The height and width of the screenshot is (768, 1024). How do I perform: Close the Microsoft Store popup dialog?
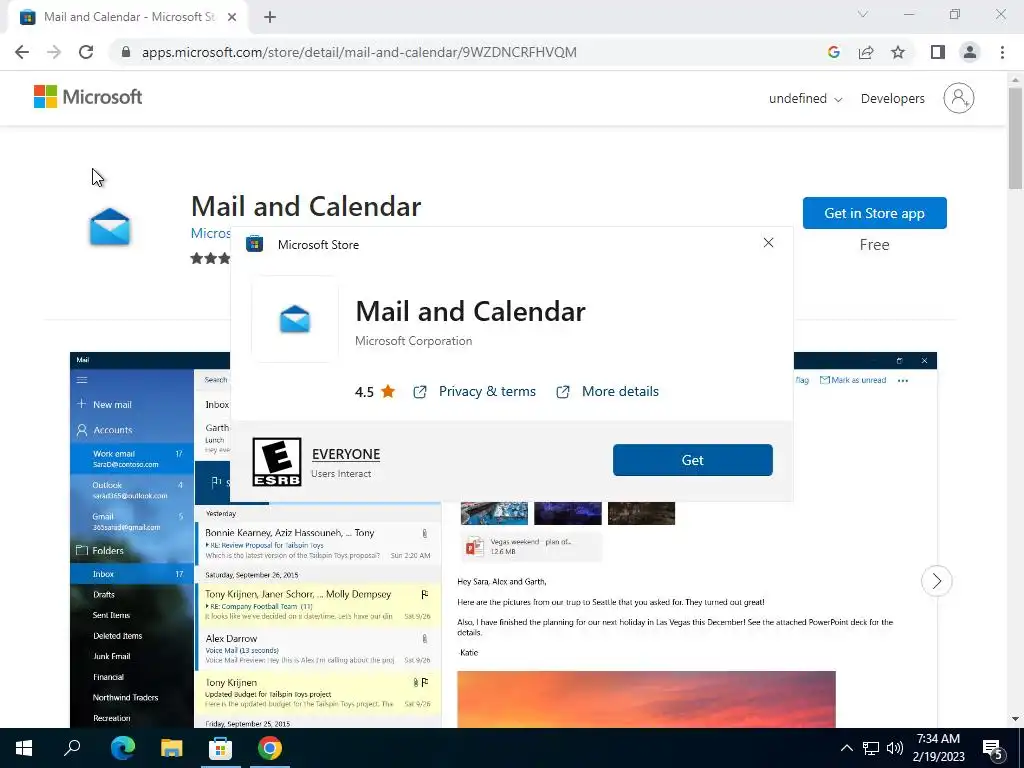[768, 243]
